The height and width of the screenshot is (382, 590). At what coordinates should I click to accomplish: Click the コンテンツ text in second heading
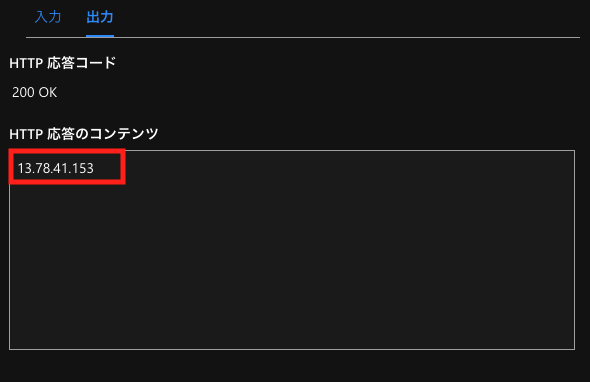124,134
